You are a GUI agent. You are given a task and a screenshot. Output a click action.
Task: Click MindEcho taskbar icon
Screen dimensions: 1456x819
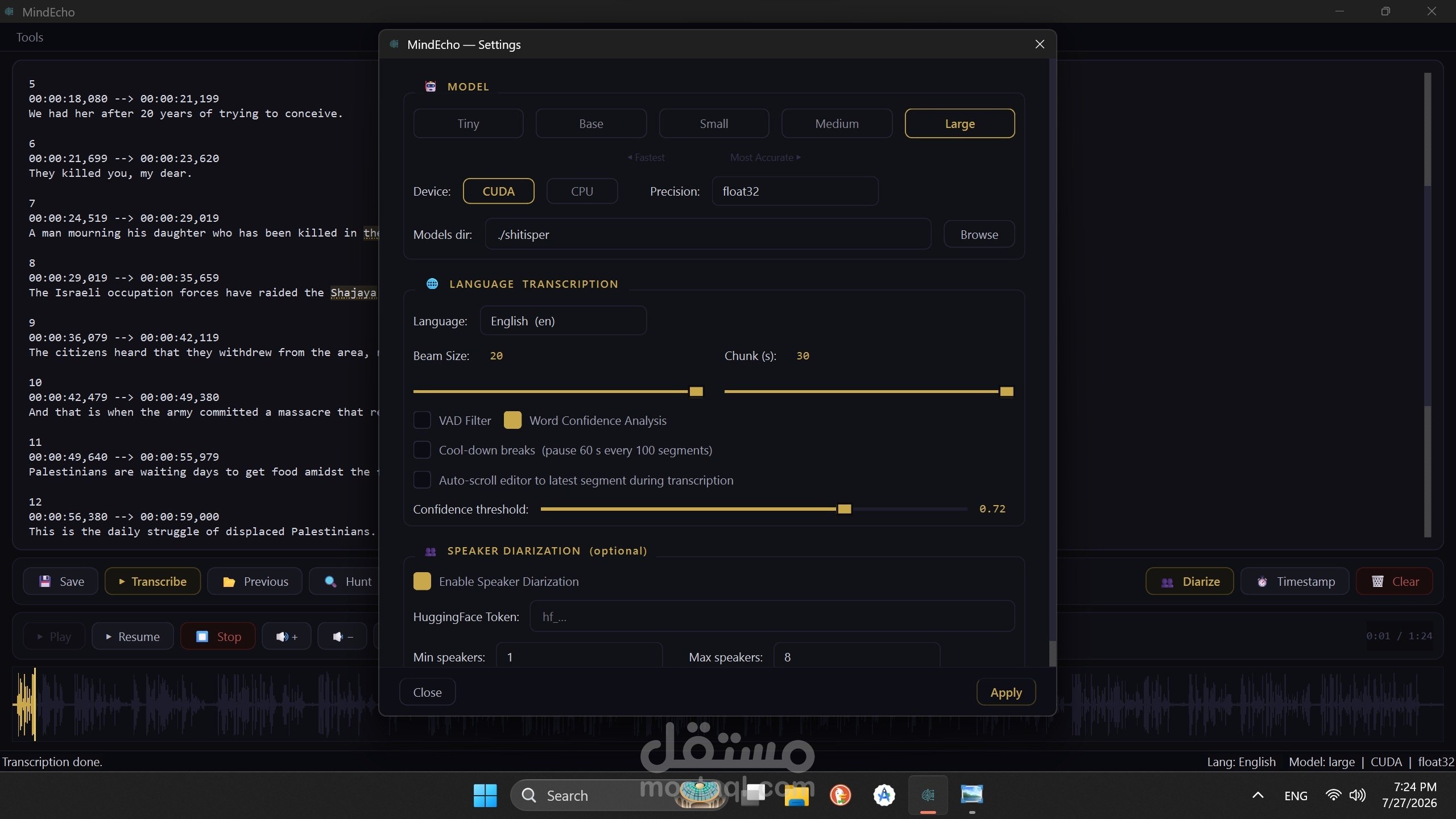point(928,795)
